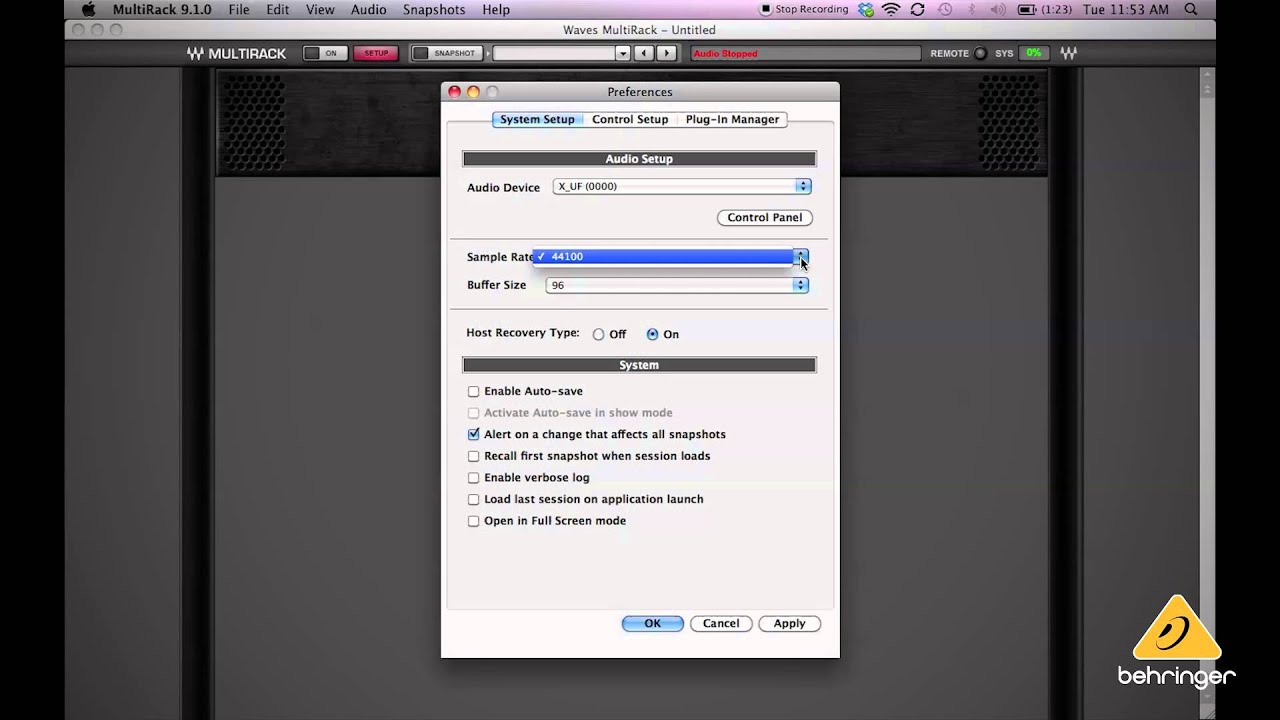
Task: Click the Waves logo next to MULTIRACK
Action: (x=196, y=53)
